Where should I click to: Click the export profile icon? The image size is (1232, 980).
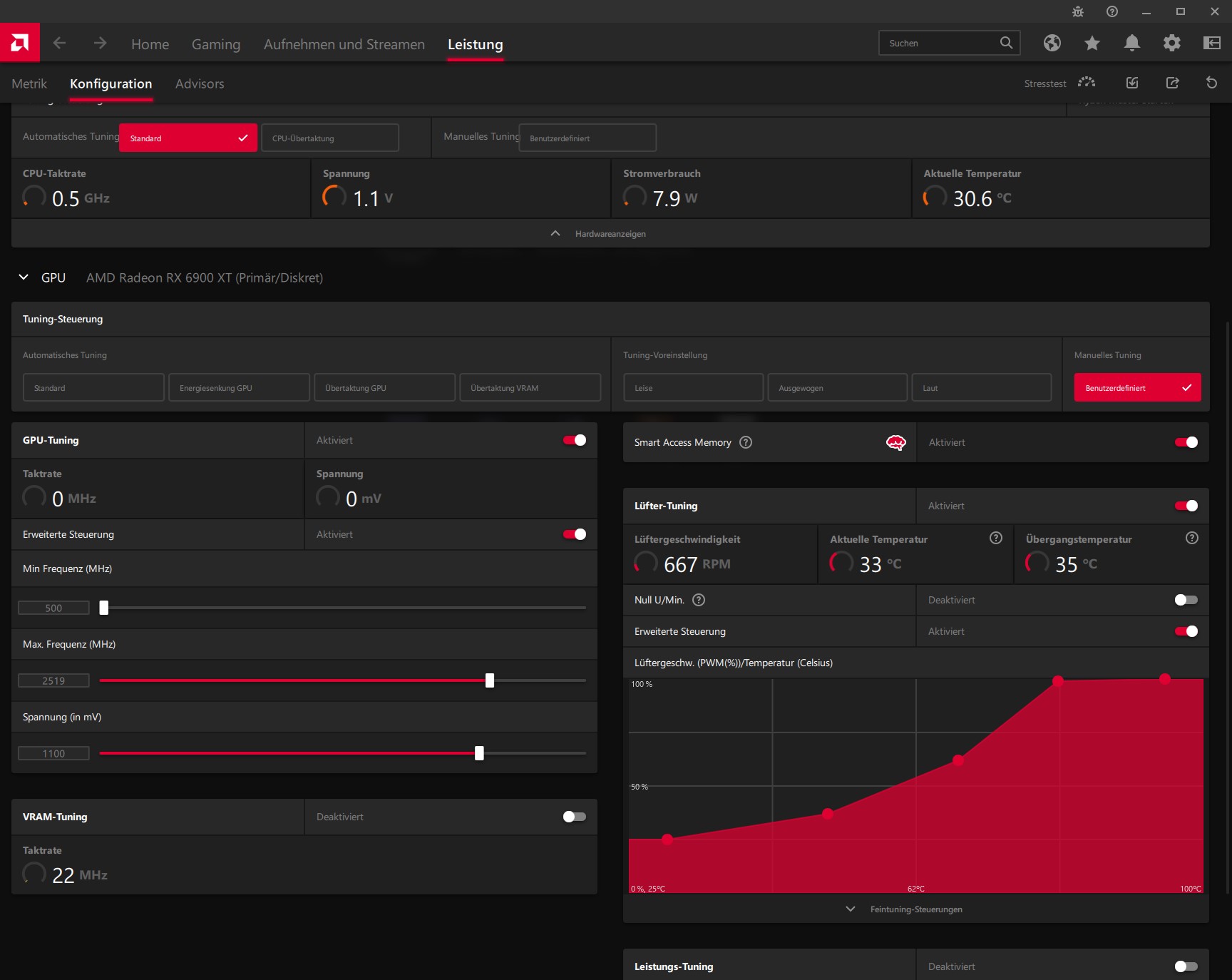pyautogui.click(x=1172, y=83)
